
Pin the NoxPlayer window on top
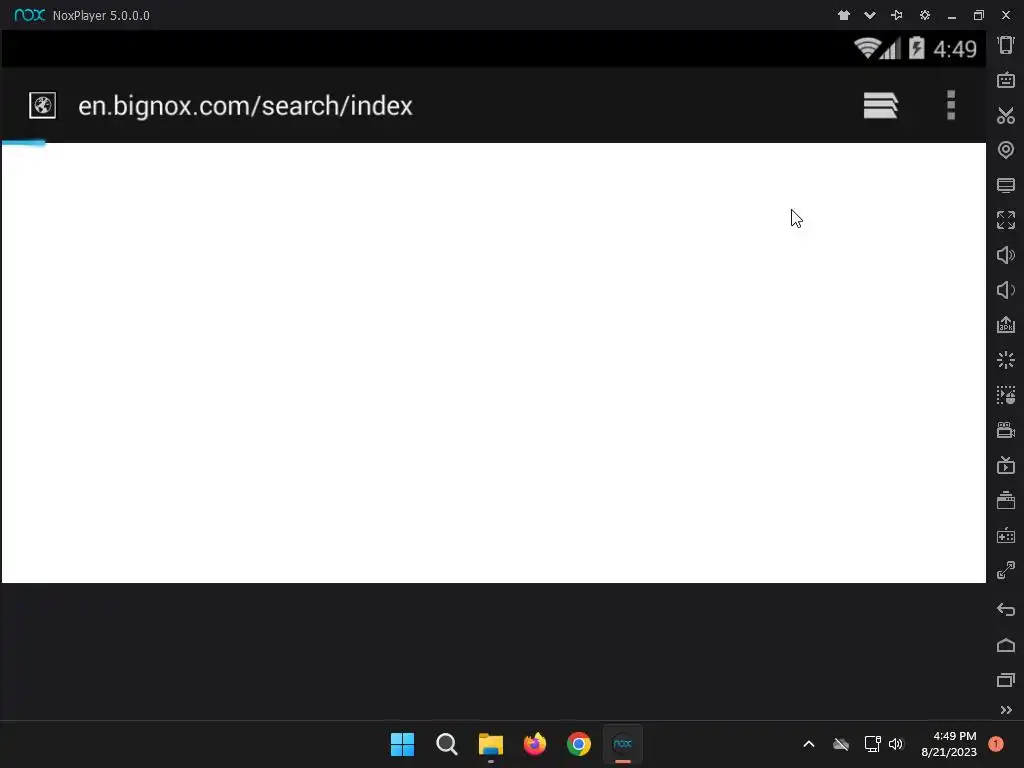coord(897,15)
